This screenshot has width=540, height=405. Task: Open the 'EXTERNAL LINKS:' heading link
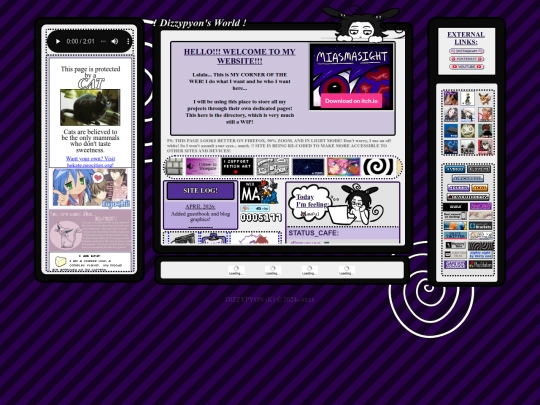(466, 38)
